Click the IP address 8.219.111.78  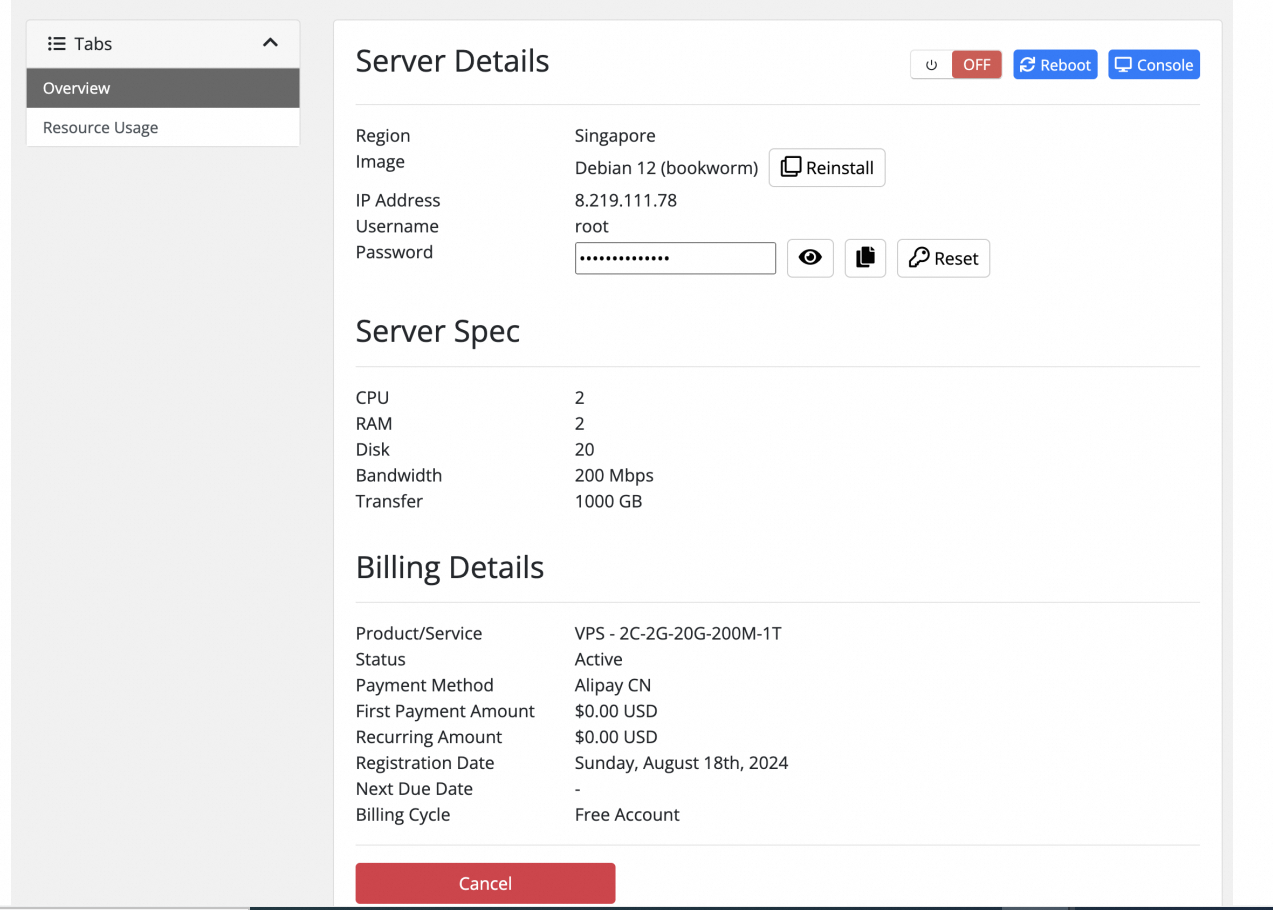pyautogui.click(x=625, y=200)
